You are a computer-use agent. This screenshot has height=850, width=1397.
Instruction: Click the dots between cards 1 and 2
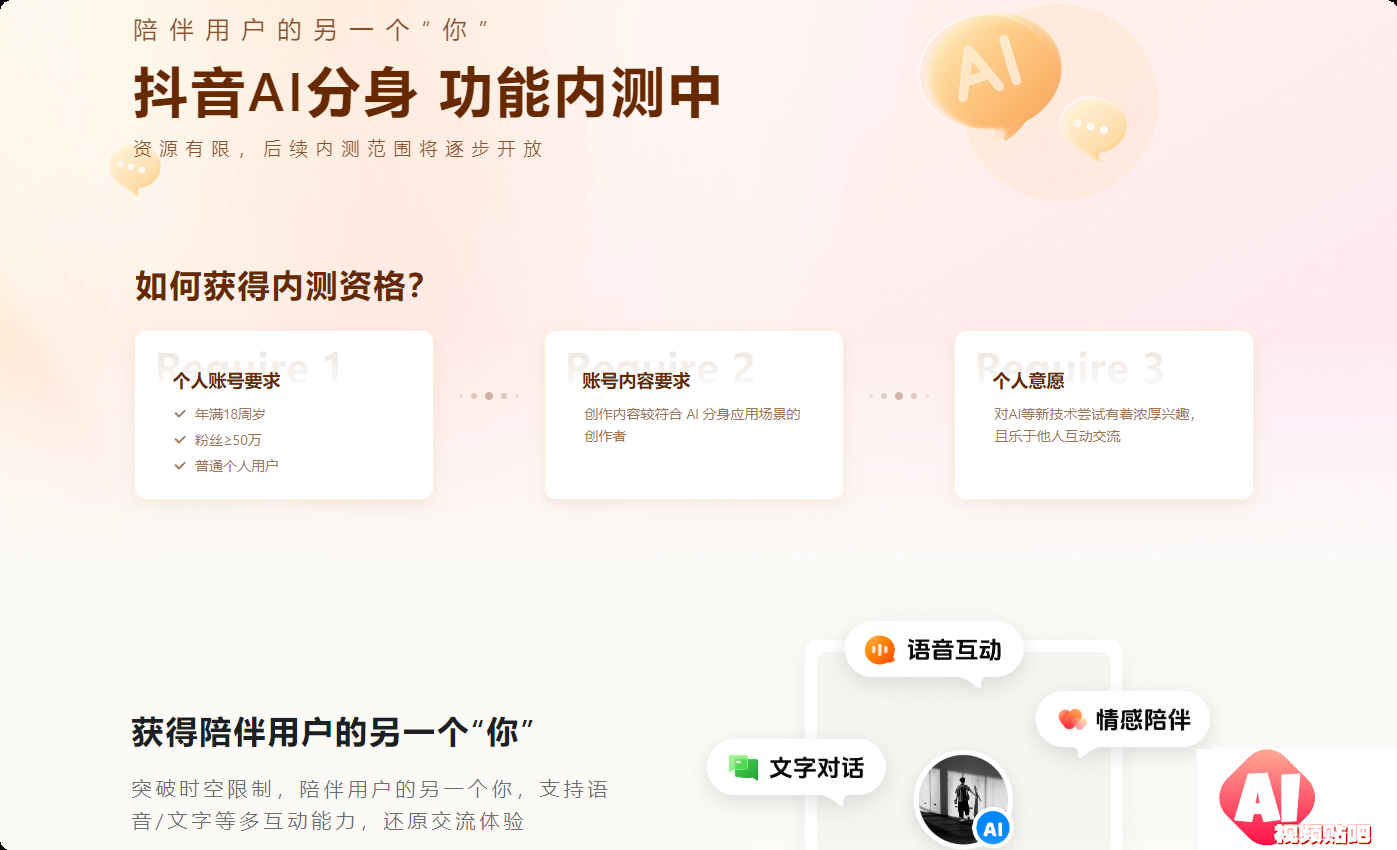pyautogui.click(x=489, y=396)
